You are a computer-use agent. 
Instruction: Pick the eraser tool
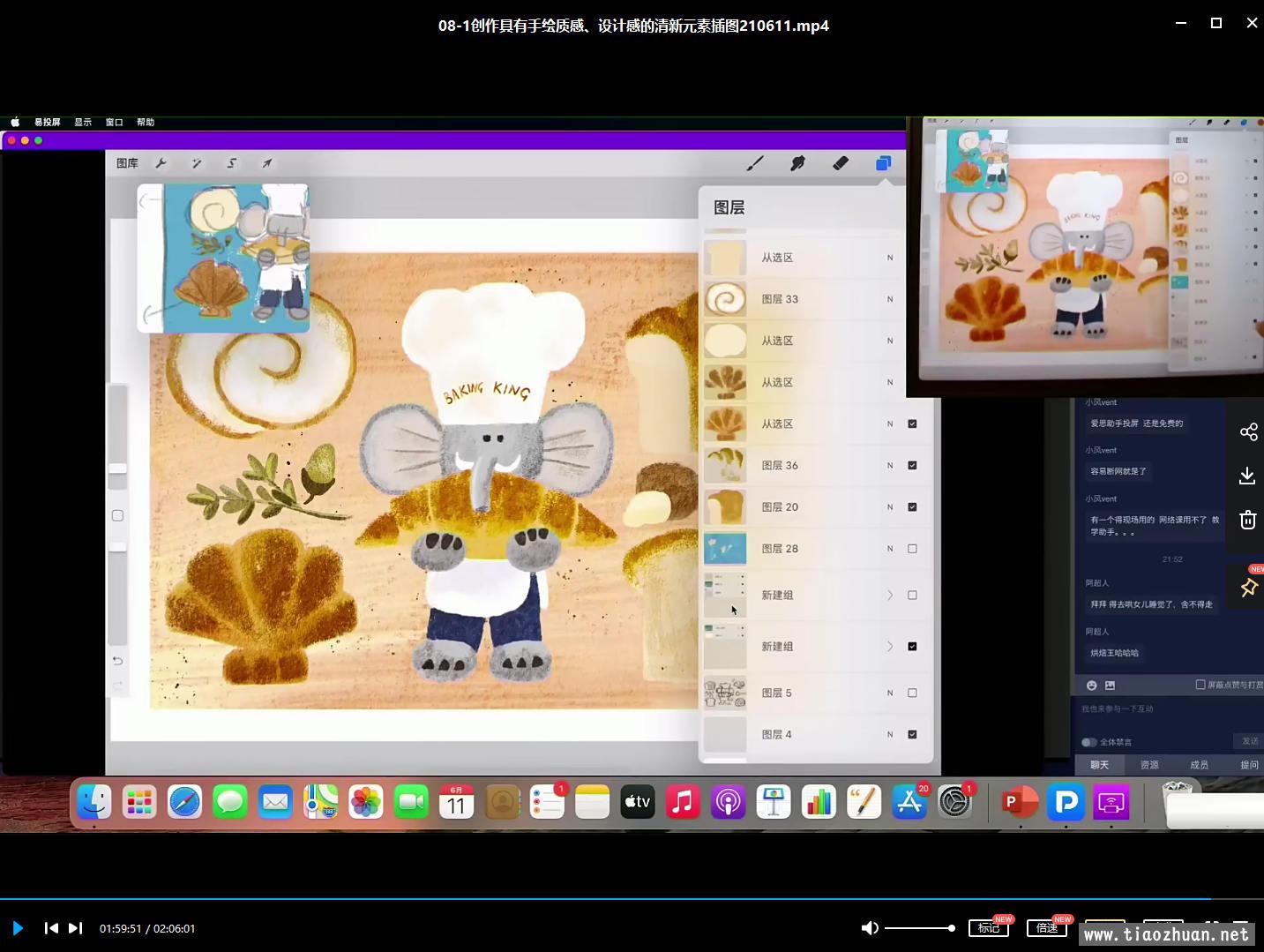(841, 163)
